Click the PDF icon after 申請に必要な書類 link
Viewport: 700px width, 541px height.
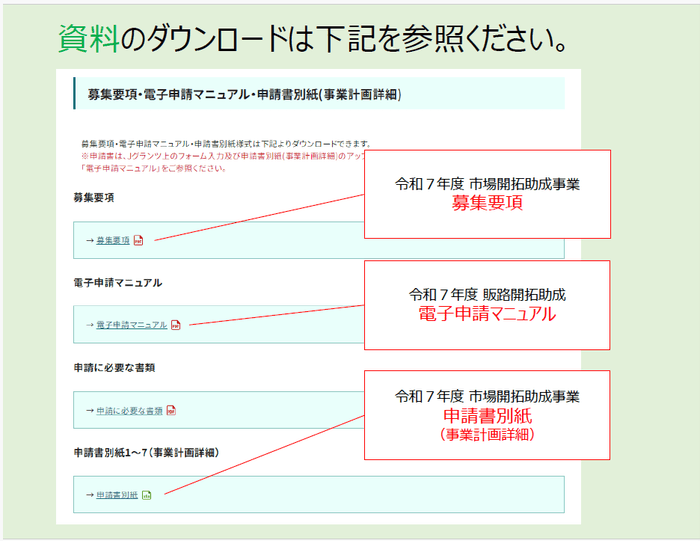(x=171, y=410)
